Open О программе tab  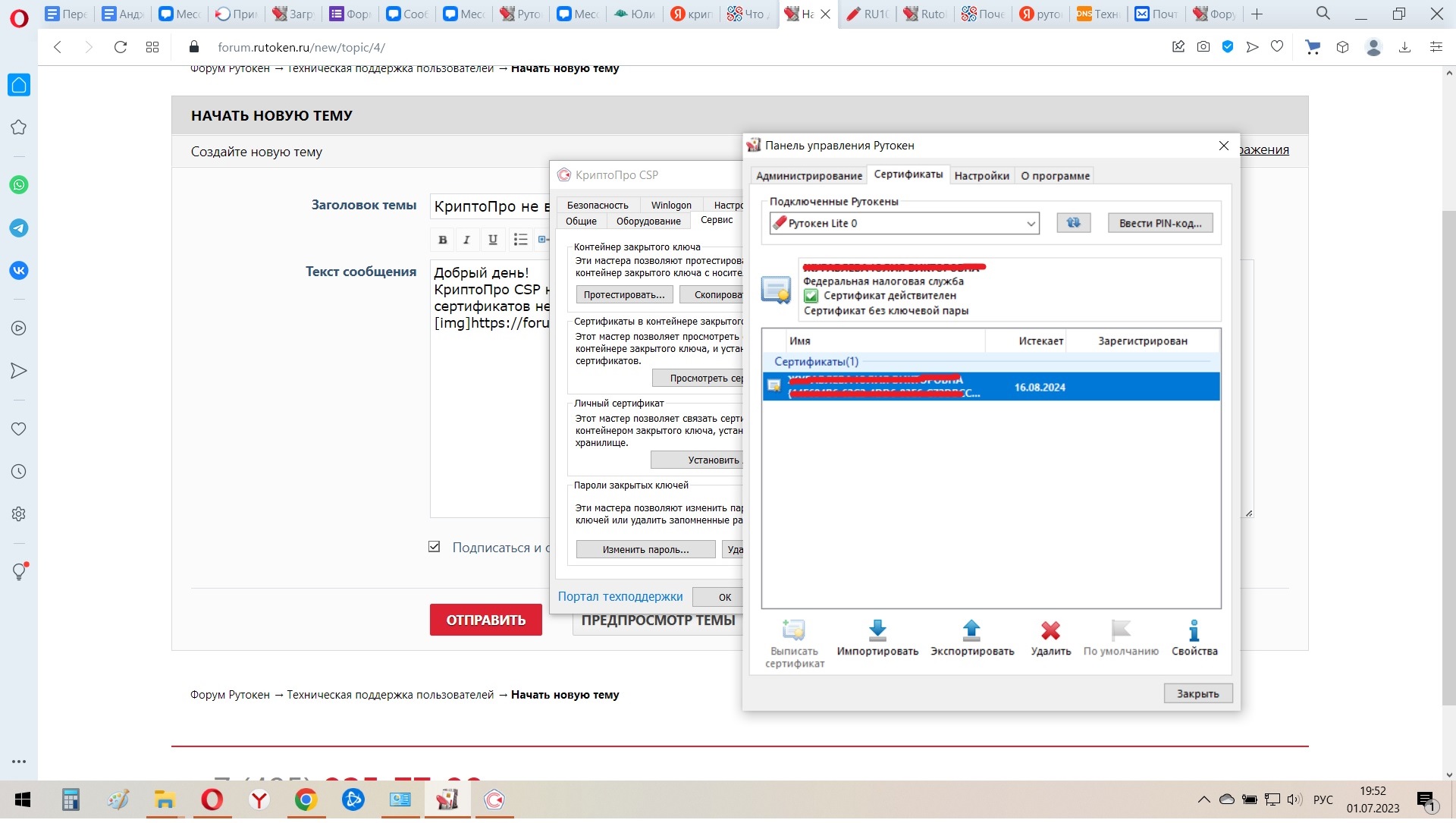[1055, 176]
